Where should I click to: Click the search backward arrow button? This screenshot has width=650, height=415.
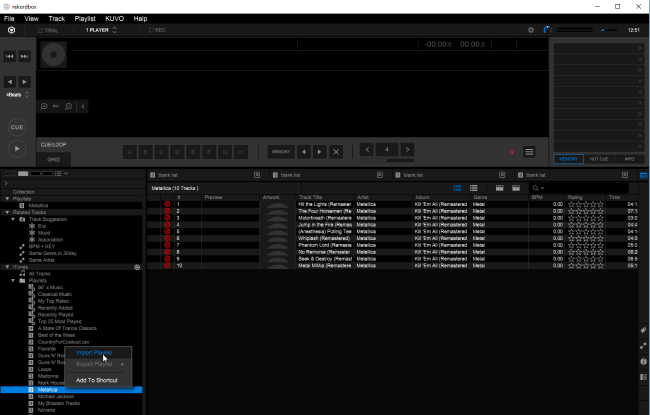click(10, 82)
